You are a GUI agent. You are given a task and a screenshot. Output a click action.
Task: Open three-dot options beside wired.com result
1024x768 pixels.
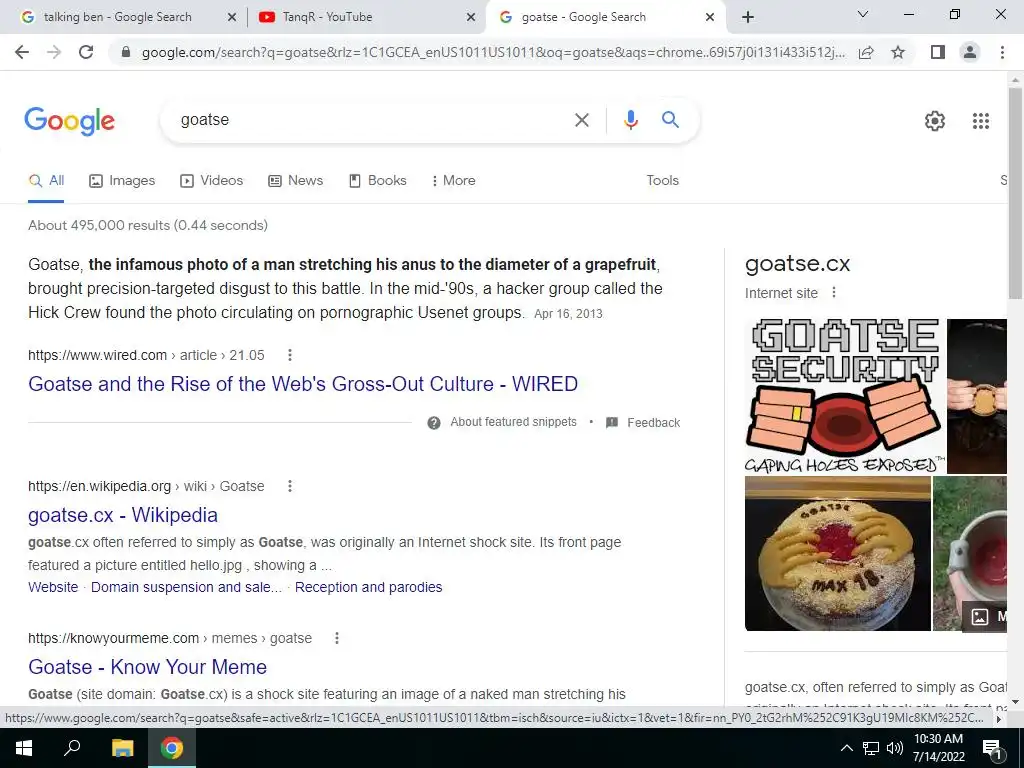[x=289, y=355]
